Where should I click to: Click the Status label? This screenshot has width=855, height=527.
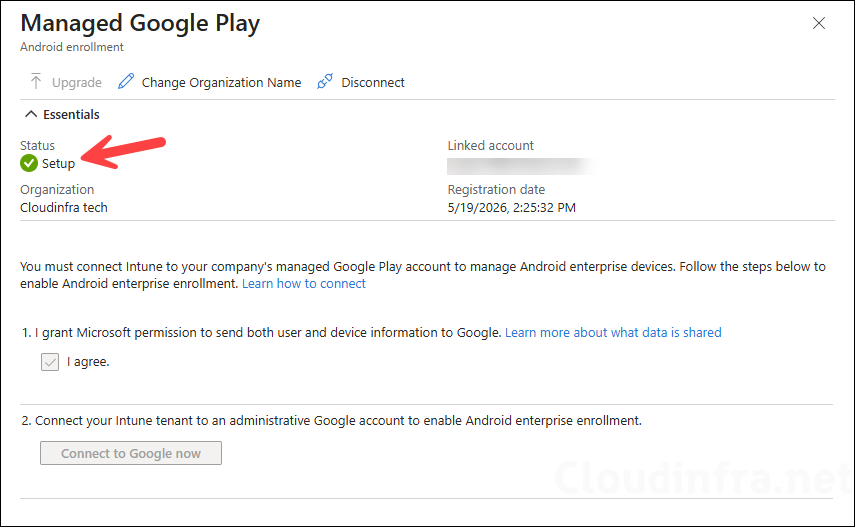[38, 146]
